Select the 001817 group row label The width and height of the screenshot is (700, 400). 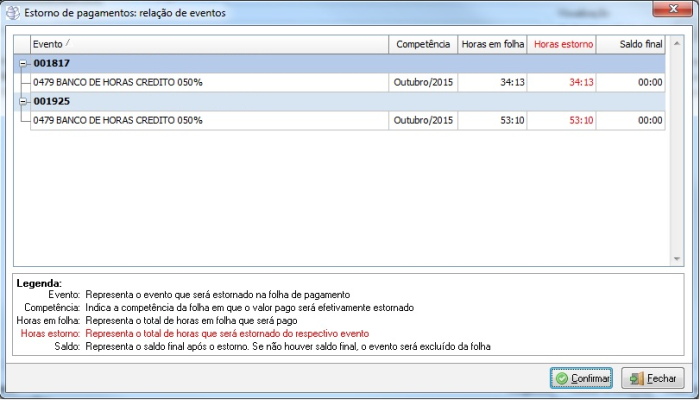(x=51, y=63)
